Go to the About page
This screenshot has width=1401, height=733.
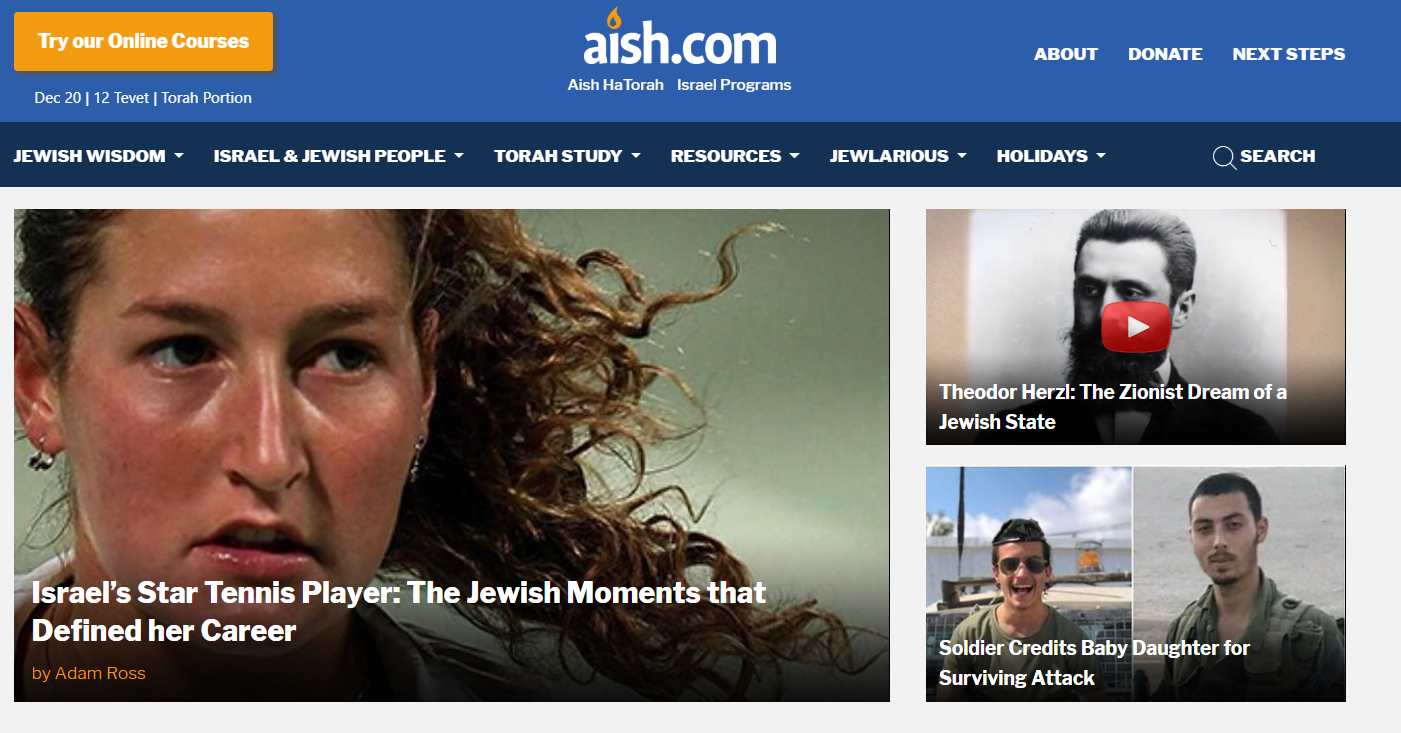tap(1066, 54)
